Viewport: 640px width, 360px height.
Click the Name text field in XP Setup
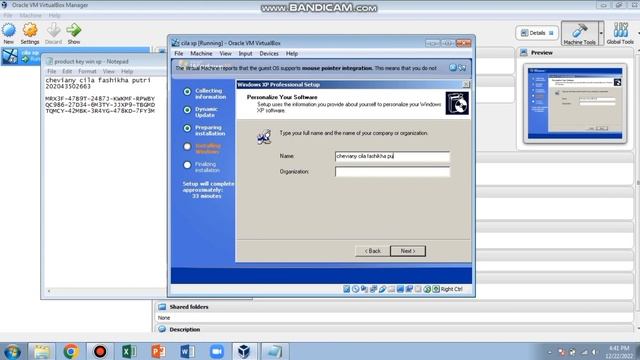coord(392,156)
